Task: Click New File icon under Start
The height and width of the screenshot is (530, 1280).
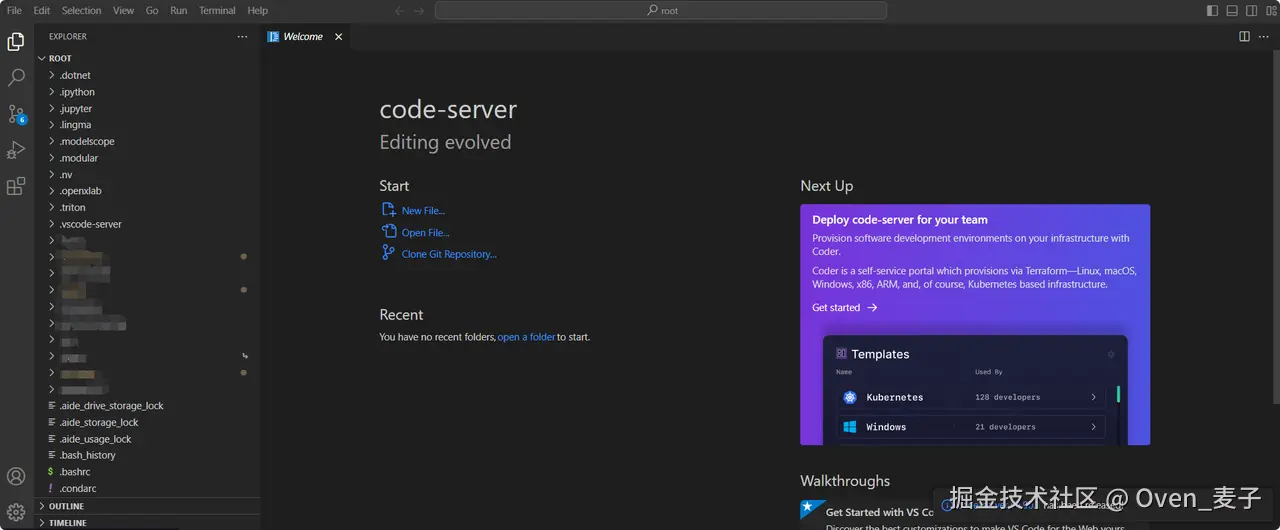Action: pos(389,210)
